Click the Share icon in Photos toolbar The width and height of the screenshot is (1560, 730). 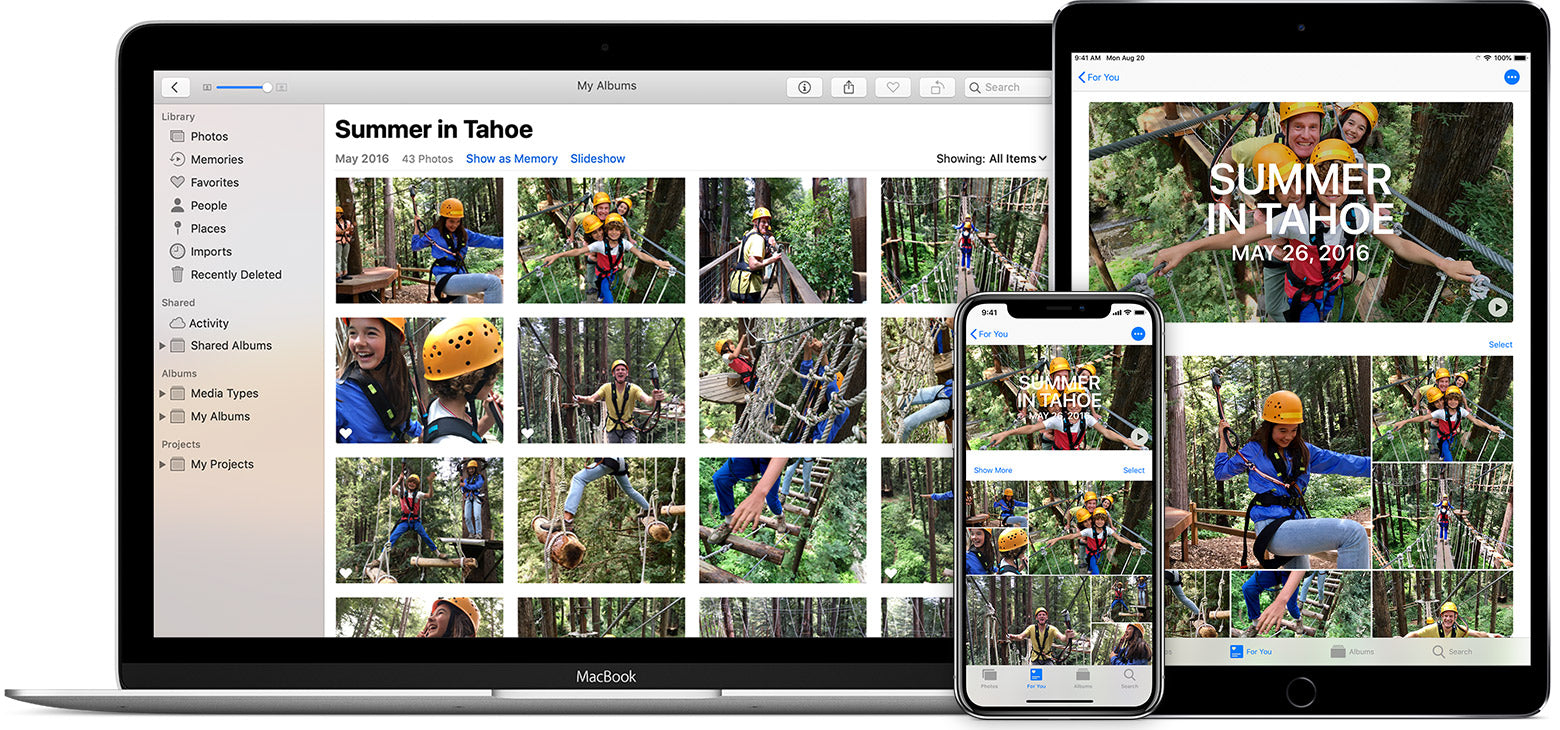(848, 88)
